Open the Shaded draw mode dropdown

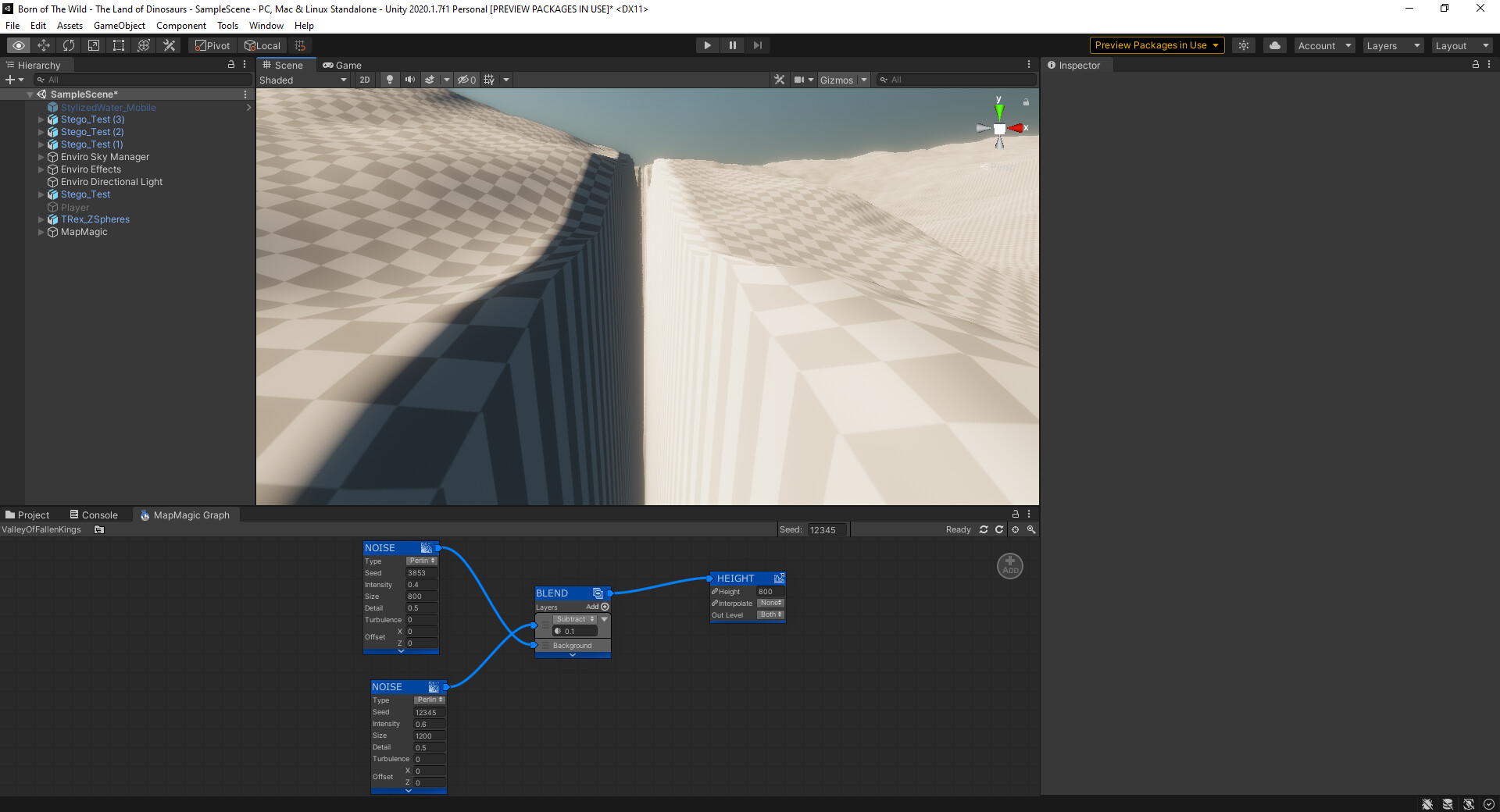[x=303, y=80]
